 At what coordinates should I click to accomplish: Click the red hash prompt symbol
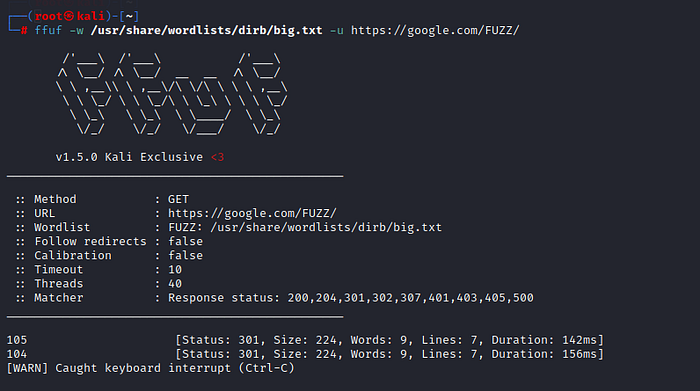click(x=24, y=30)
